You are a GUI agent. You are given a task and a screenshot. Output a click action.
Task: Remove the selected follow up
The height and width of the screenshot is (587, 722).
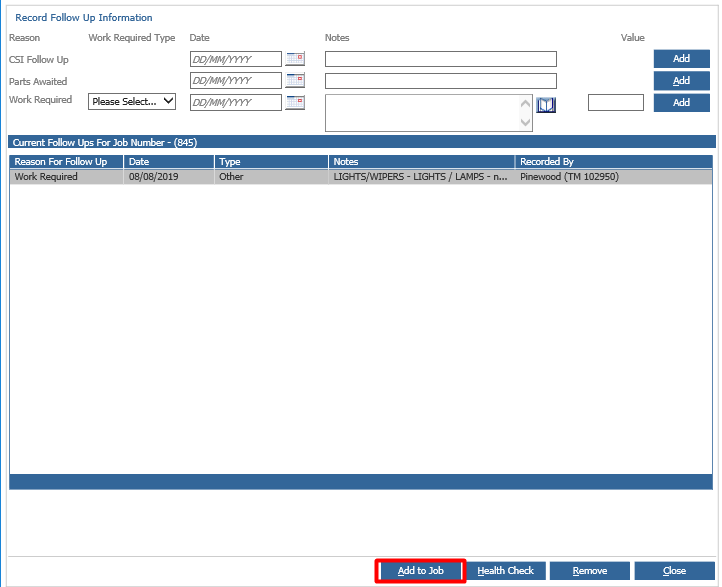(589, 571)
